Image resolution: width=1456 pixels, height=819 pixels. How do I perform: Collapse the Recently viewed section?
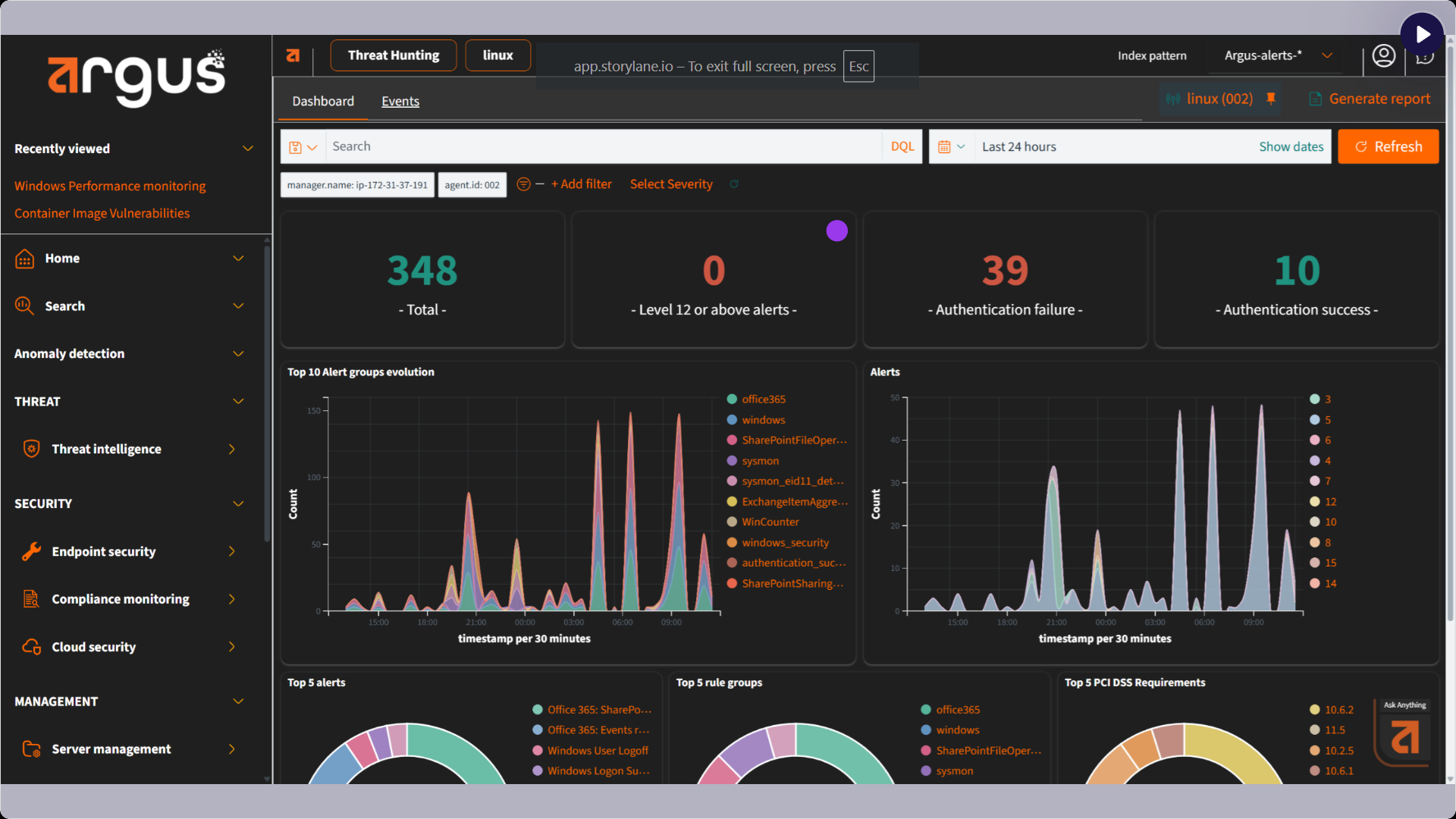[x=248, y=149]
